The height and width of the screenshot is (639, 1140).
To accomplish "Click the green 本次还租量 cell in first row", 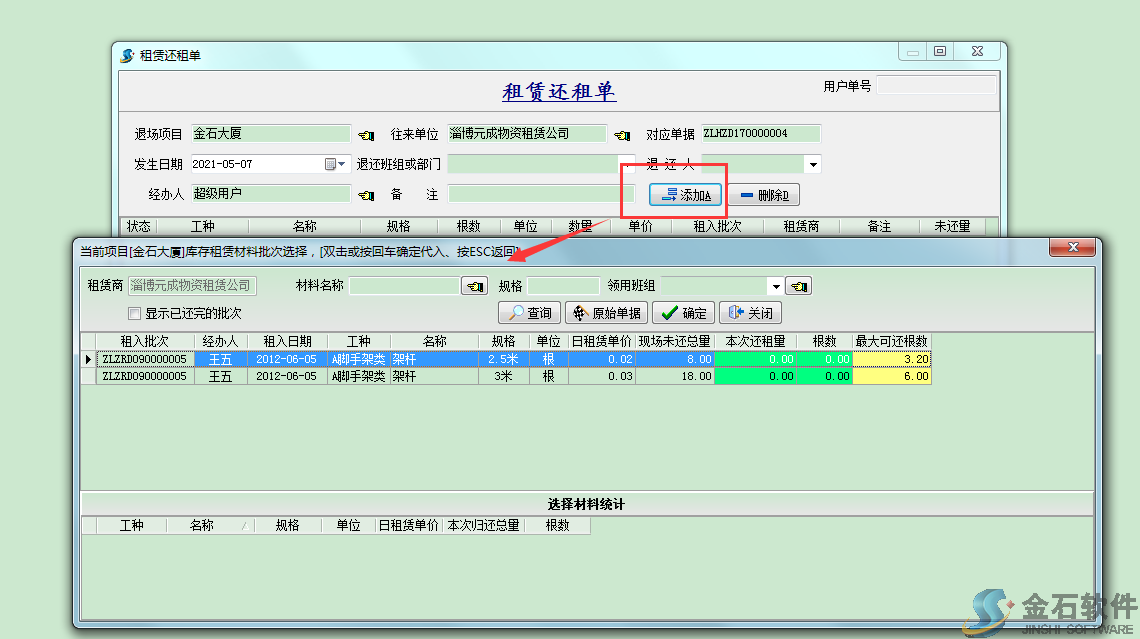I will pyautogui.click(x=755, y=359).
